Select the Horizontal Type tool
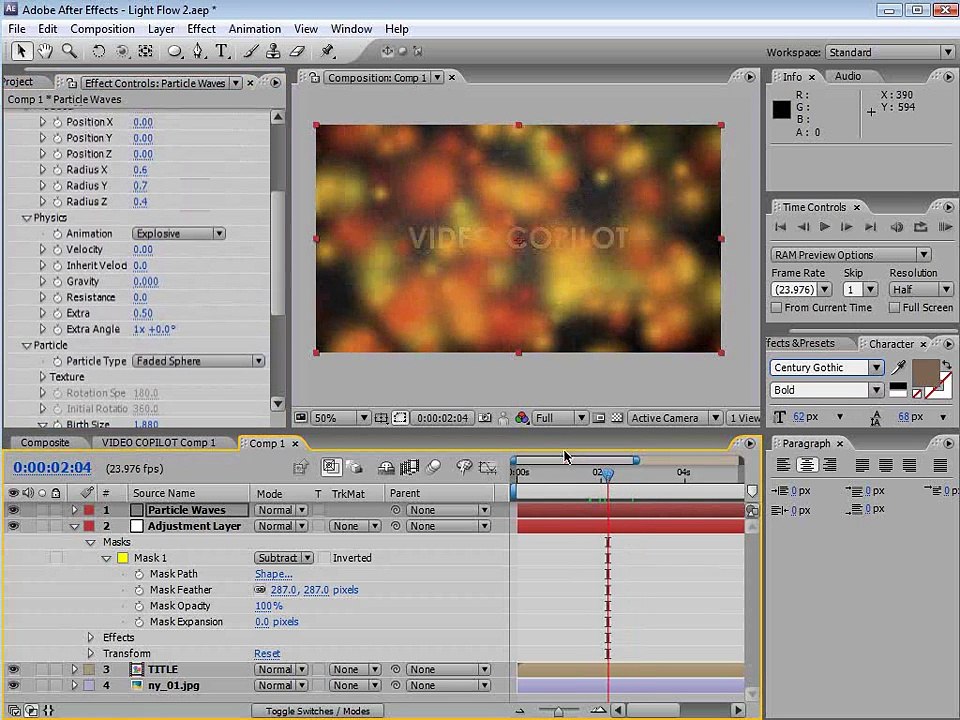Image resolution: width=960 pixels, height=720 pixels. (222, 51)
